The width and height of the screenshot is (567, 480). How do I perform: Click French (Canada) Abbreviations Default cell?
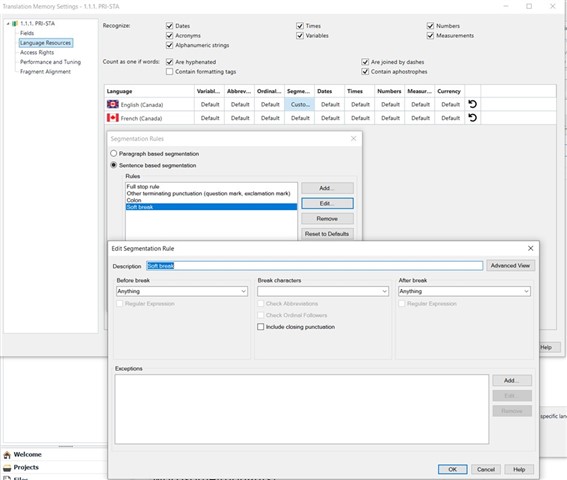(x=240, y=118)
